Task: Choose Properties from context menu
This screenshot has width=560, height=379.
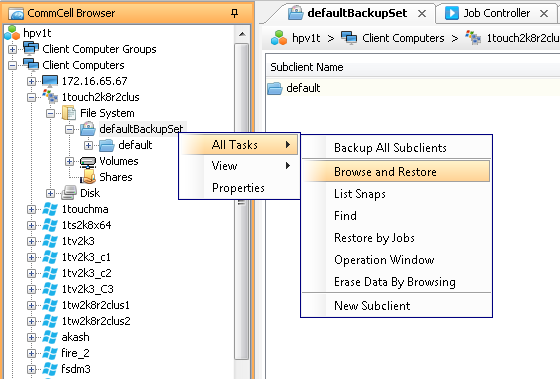Action: click(x=239, y=188)
